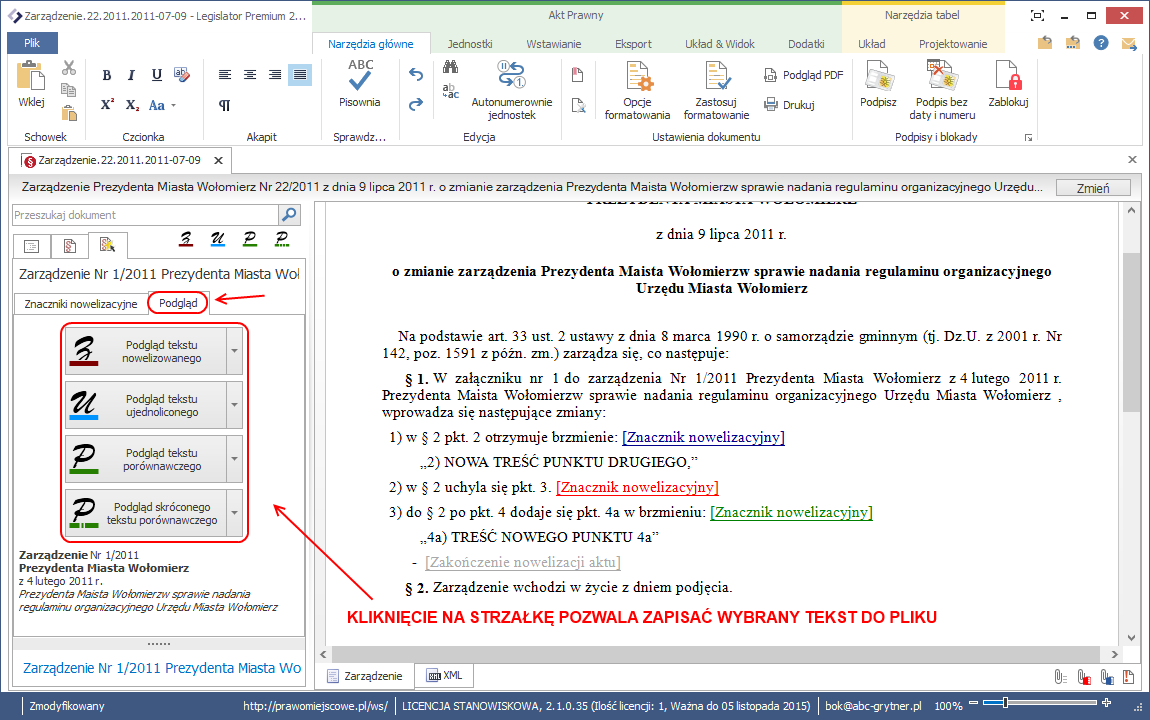Switch to the Zarządzenie view tab
Image resolution: width=1150 pixels, height=720 pixels.
pyautogui.click(x=365, y=675)
